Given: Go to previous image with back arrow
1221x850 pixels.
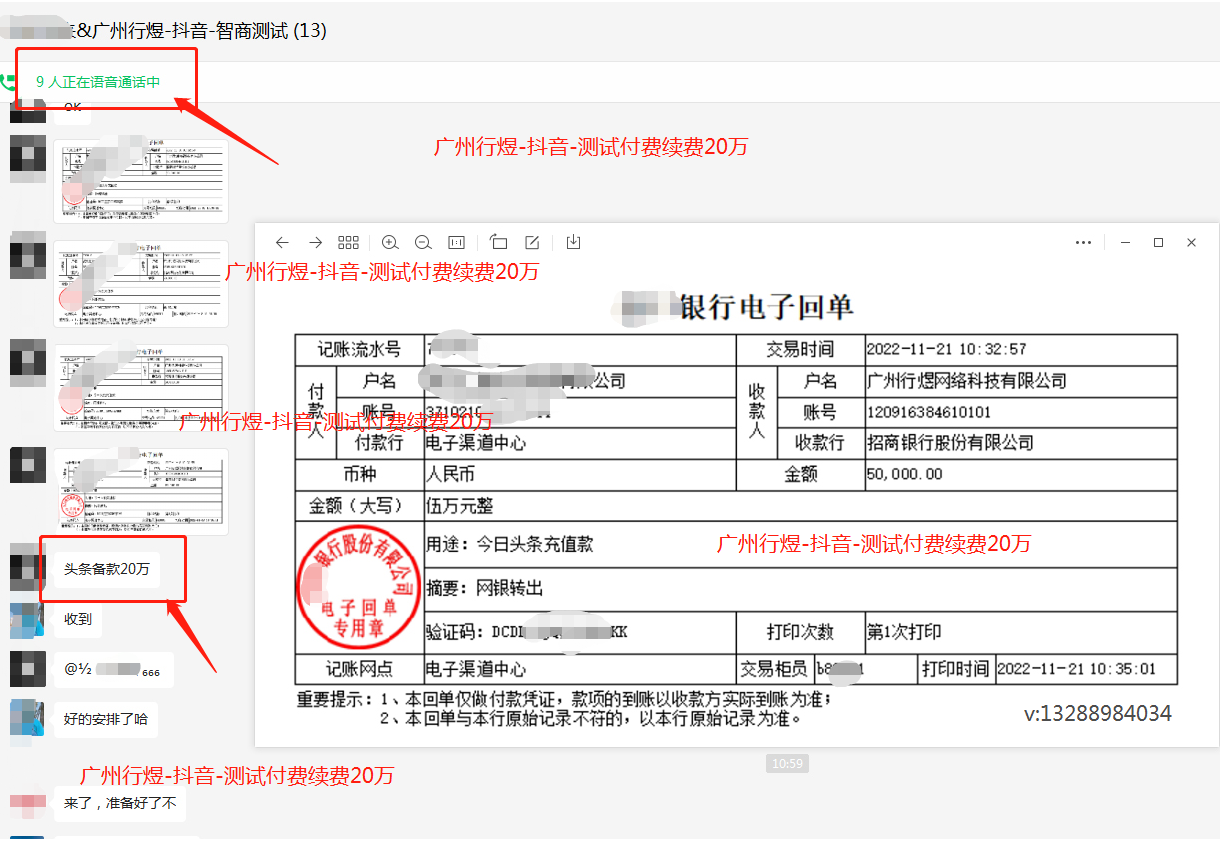Looking at the screenshot, I should pos(282,243).
